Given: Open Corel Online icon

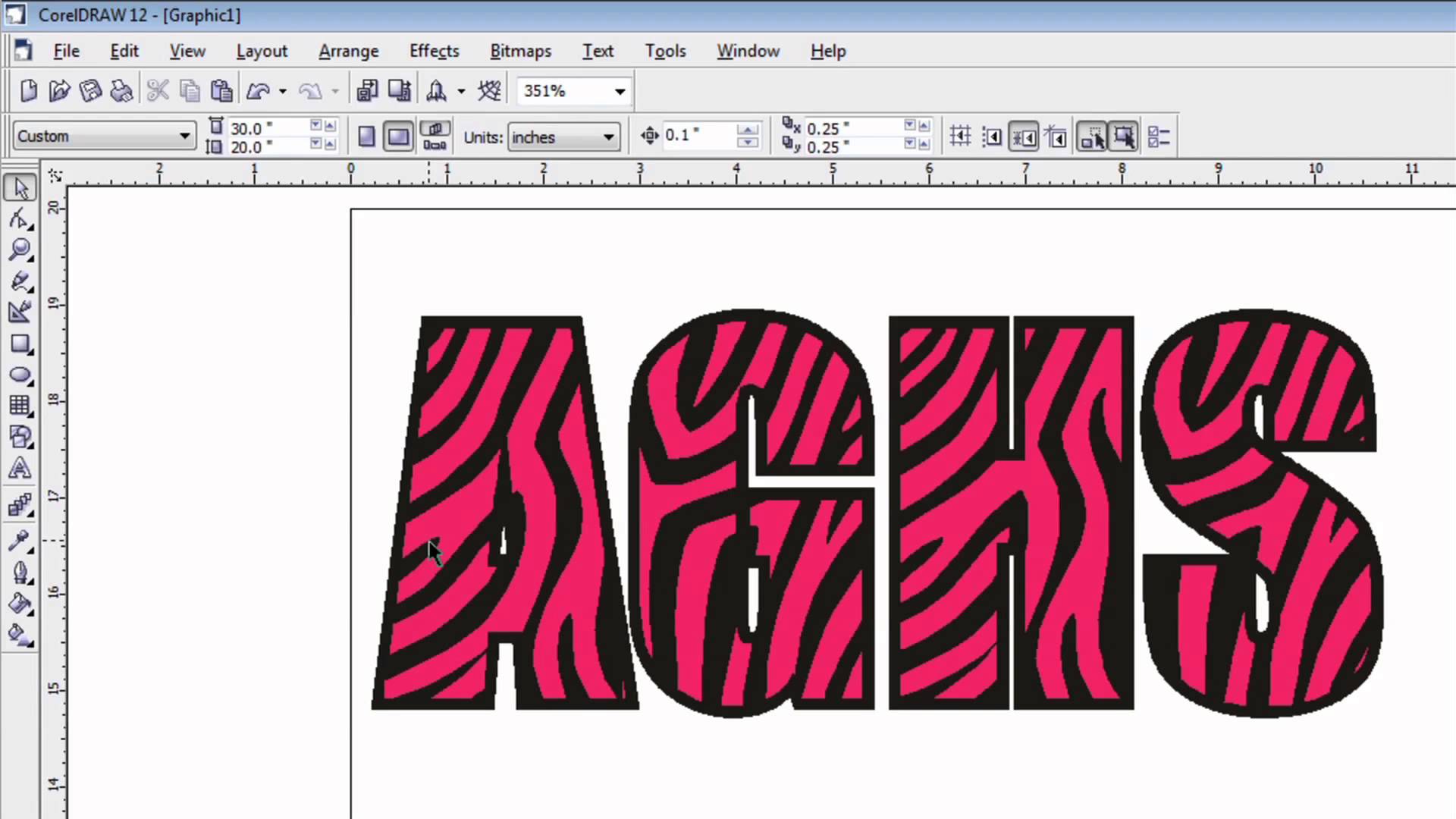Looking at the screenshot, I should pyautogui.click(x=489, y=91).
